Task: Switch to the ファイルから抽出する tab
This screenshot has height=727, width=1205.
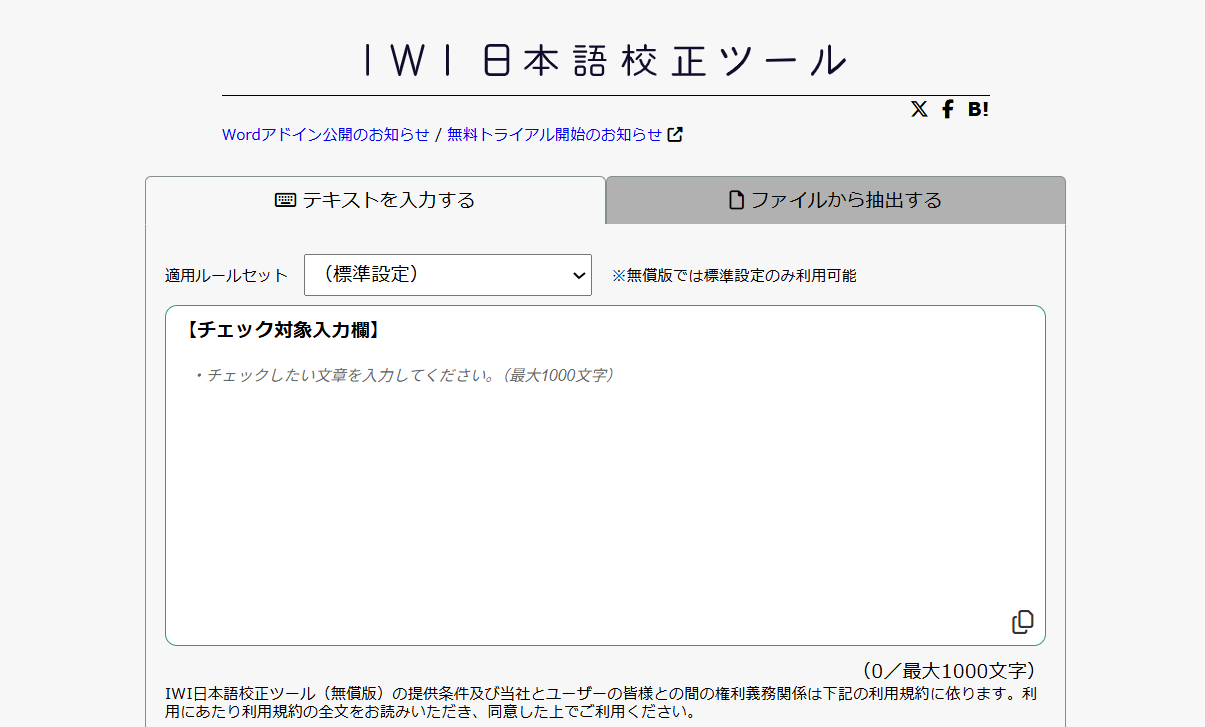Action: click(x=836, y=200)
